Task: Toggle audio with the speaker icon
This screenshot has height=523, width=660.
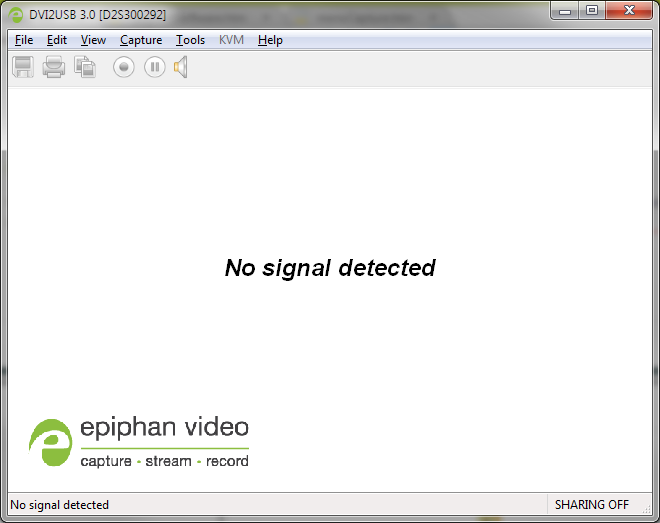Action: click(x=181, y=67)
